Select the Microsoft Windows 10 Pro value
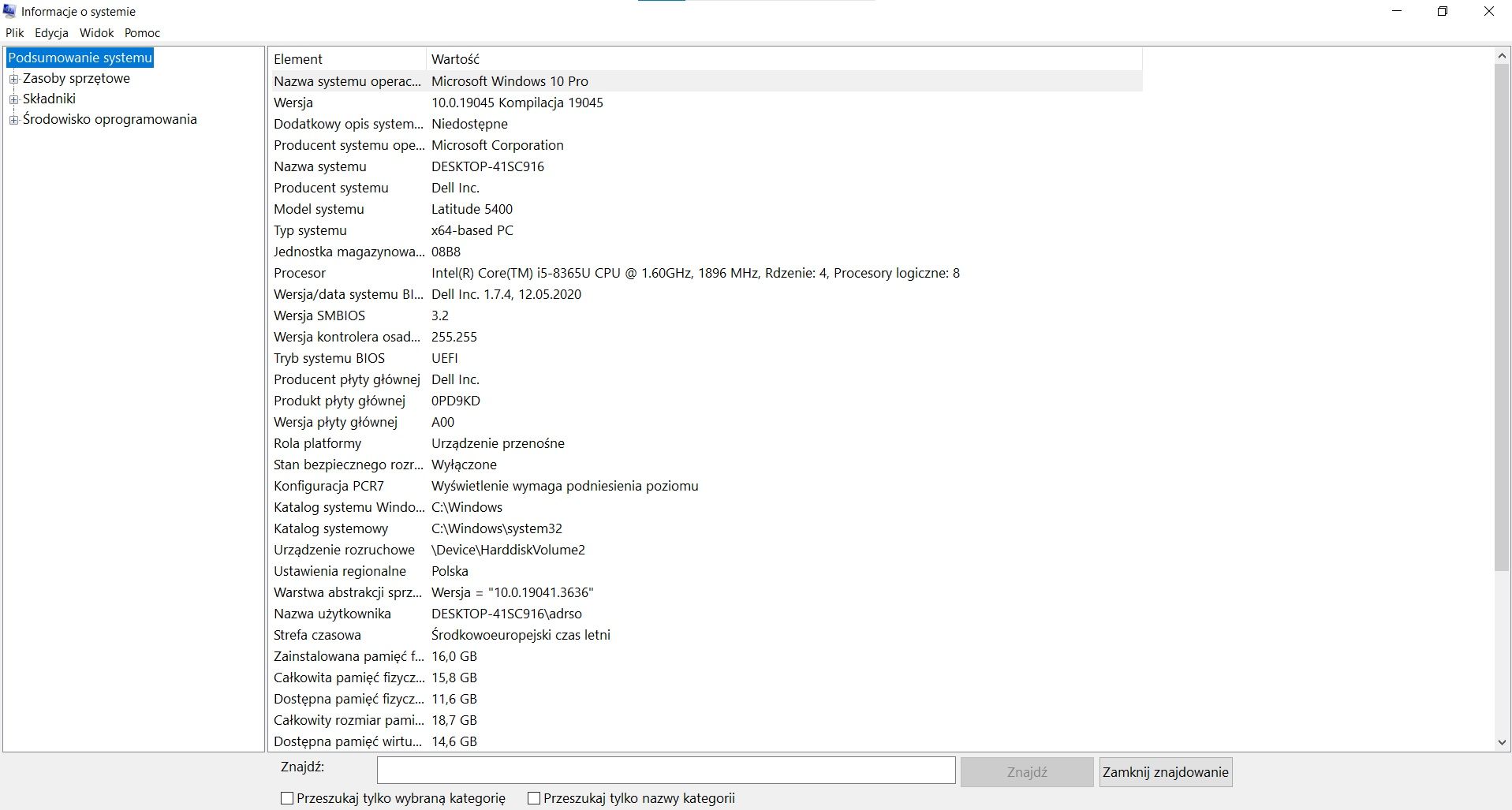The width and height of the screenshot is (1512, 810). click(x=510, y=81)
